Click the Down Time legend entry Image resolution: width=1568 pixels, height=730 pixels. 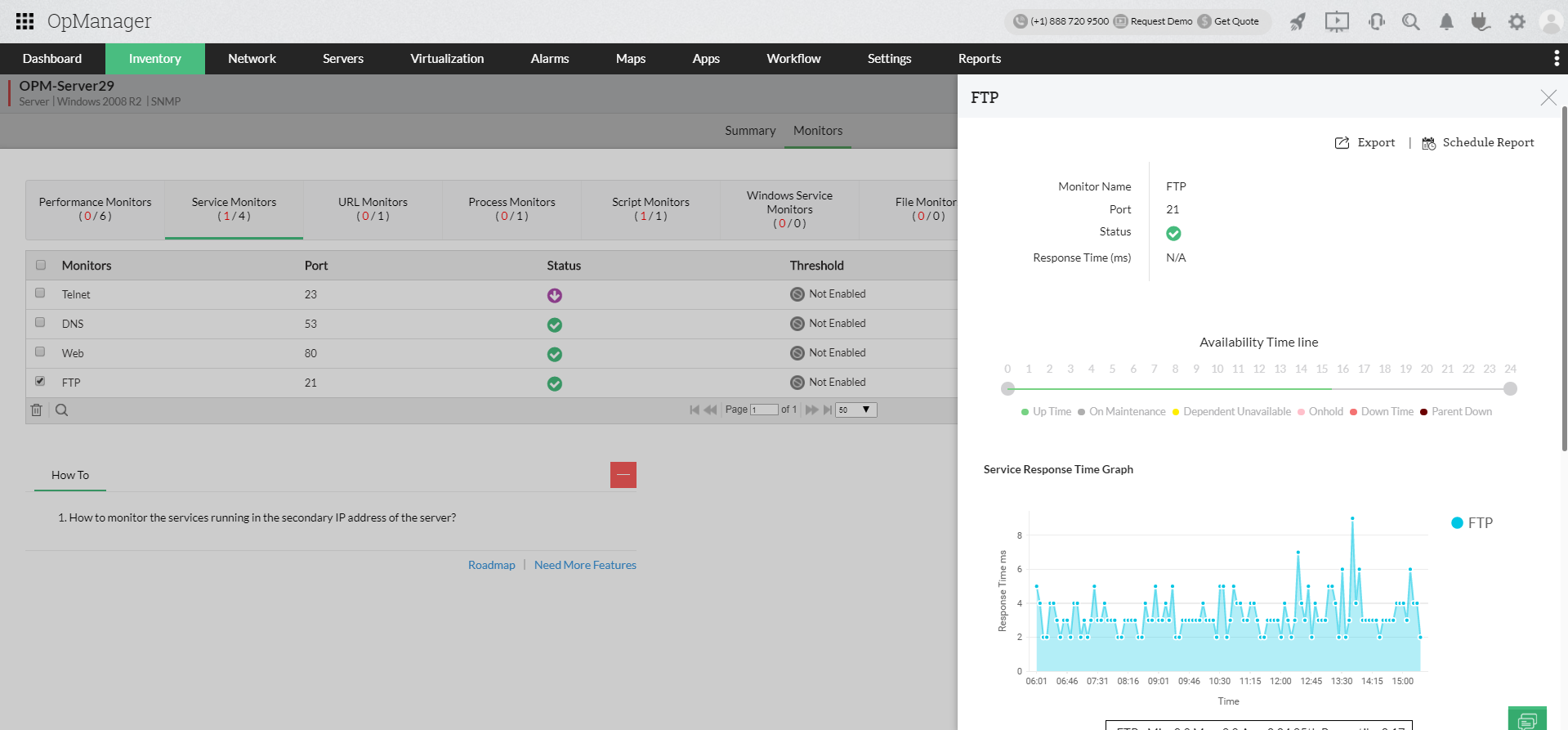point(1381,411)
